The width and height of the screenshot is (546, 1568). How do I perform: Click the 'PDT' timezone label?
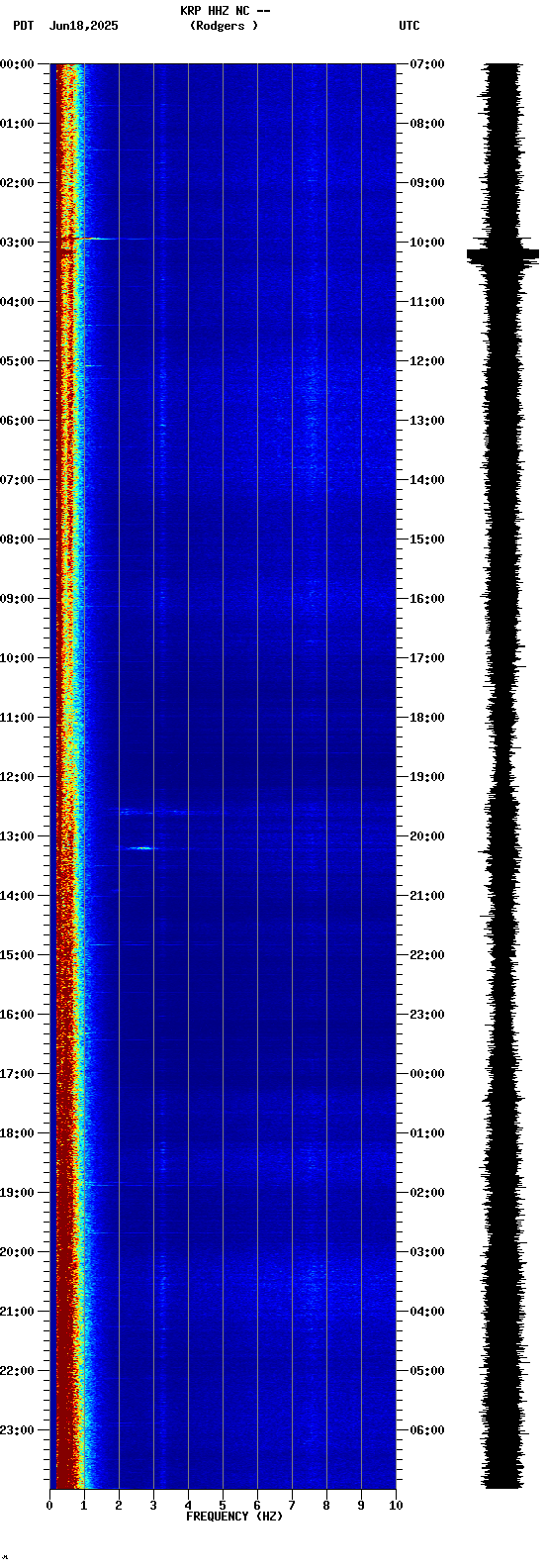tap(24, 26)
